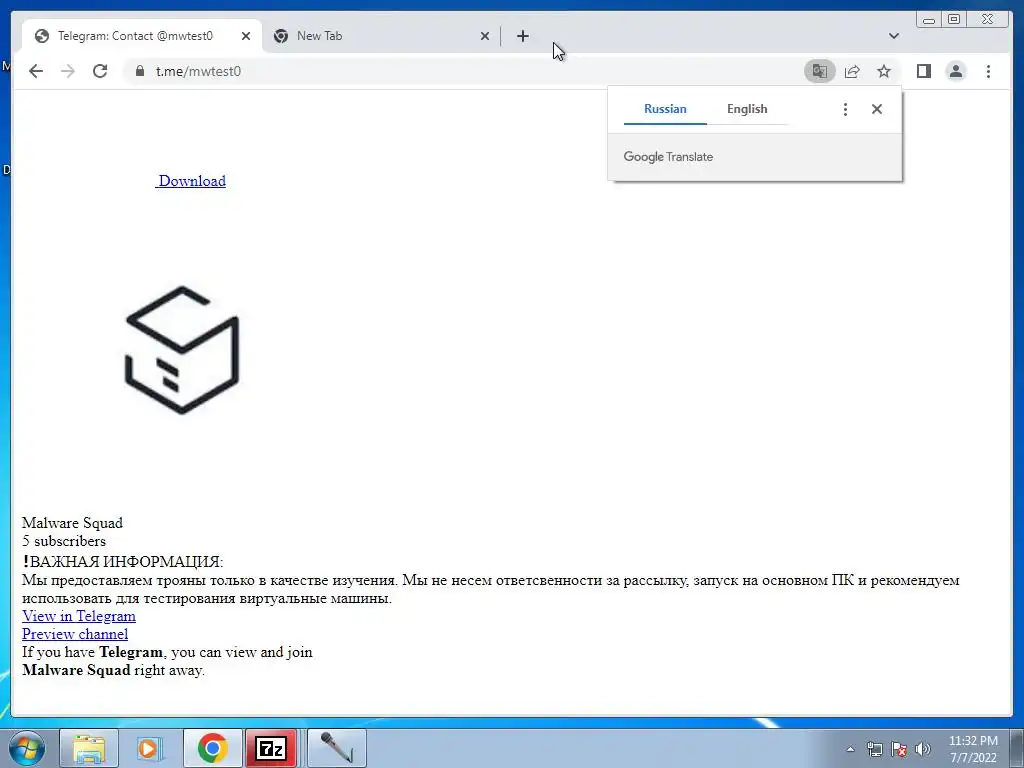Open a new tab with plus button
The height and width of the screenshot is (768, 1024).
tap(522, 36)
